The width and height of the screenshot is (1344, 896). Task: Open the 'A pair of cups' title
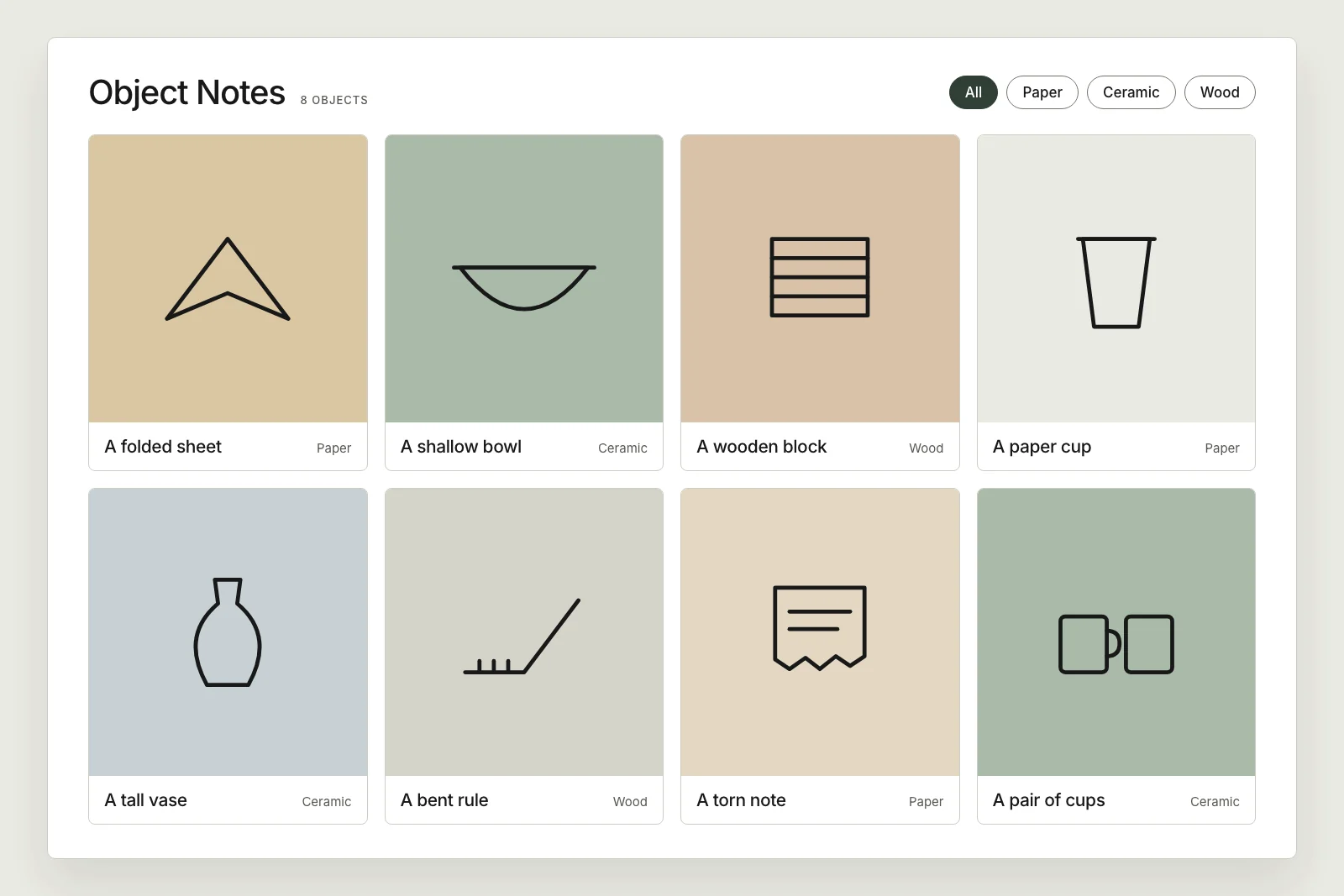click(1049, 800)
